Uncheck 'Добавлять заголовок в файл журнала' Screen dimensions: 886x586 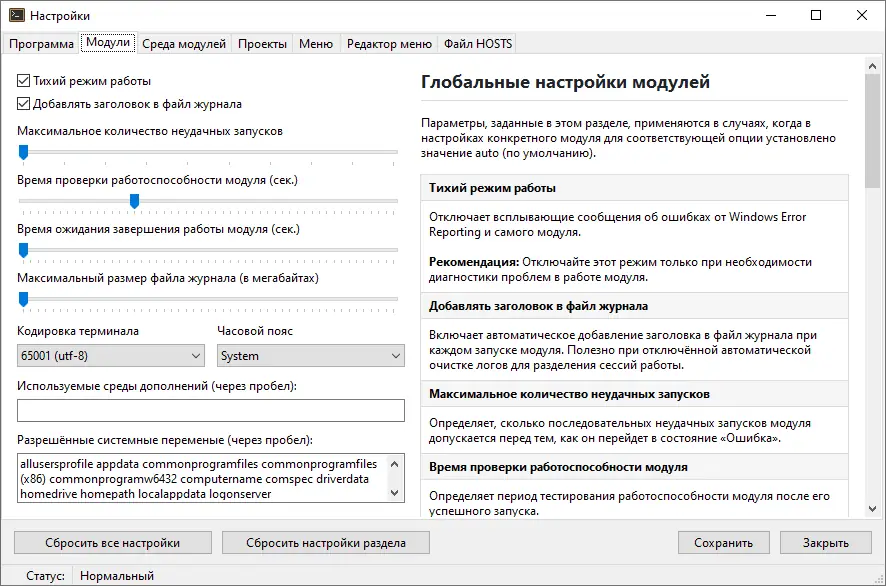(24, 103)
